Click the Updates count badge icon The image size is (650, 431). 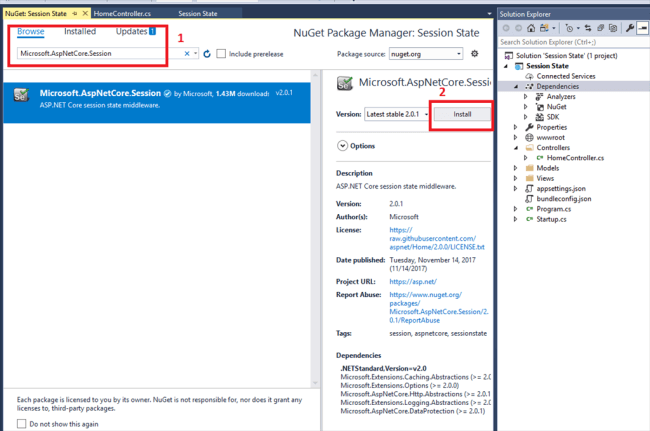pos(153,31)
